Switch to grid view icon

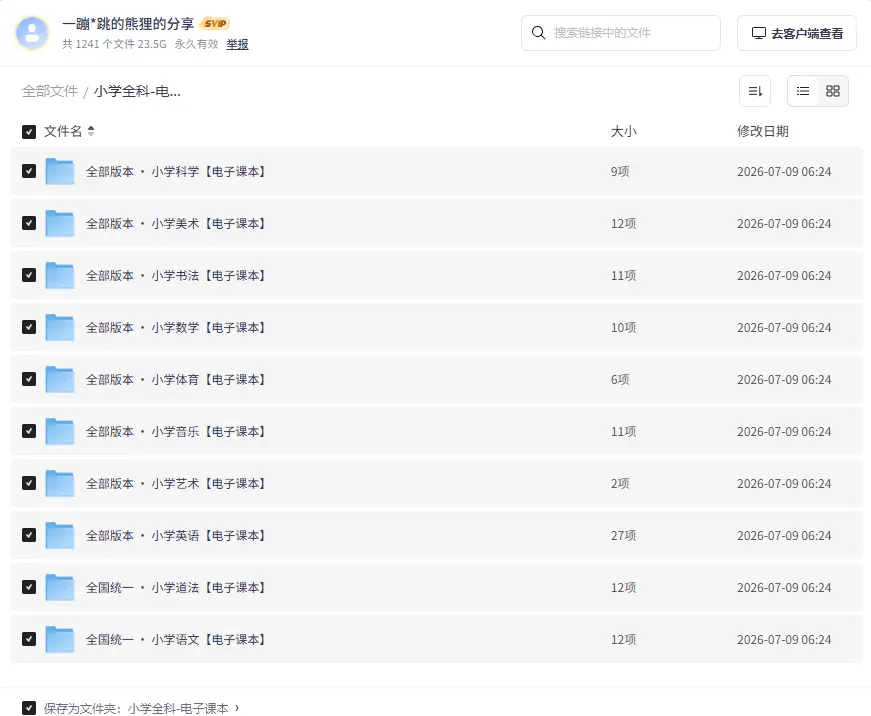(x=833, y=91)
